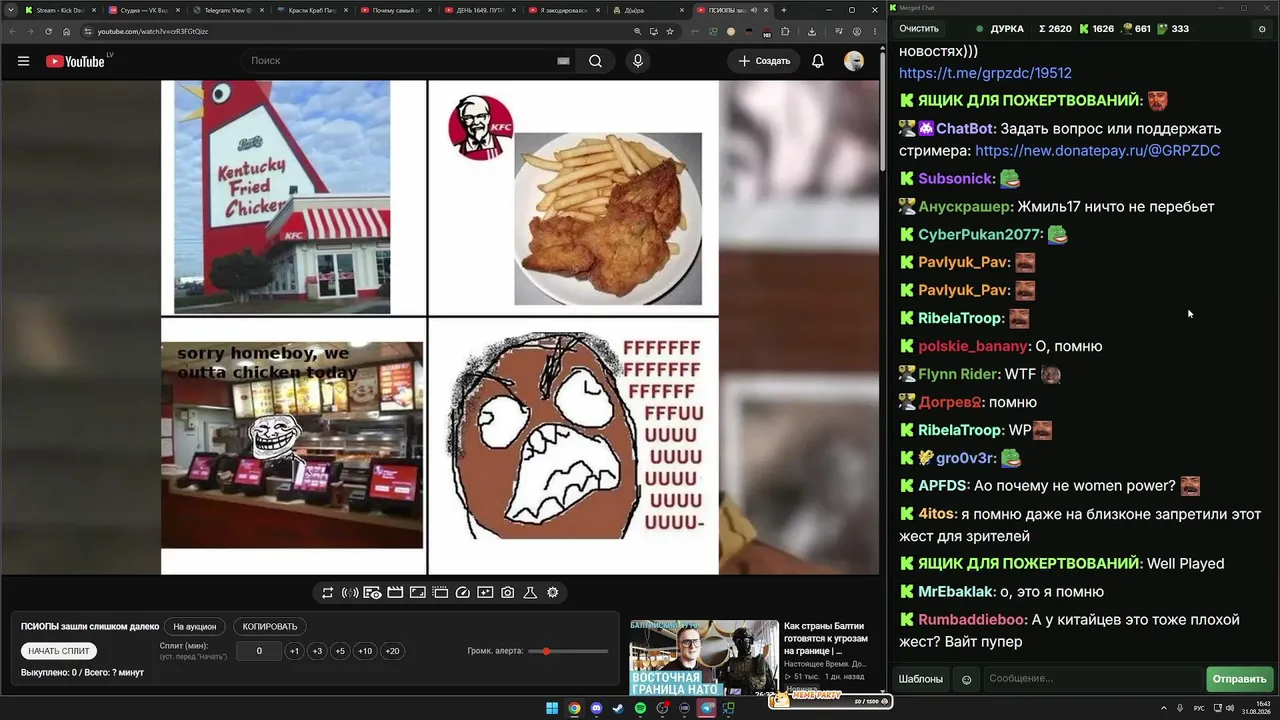This screenshot has width=1280, height=720.
Task: Click the Создать button
Action: pos(764,61)
